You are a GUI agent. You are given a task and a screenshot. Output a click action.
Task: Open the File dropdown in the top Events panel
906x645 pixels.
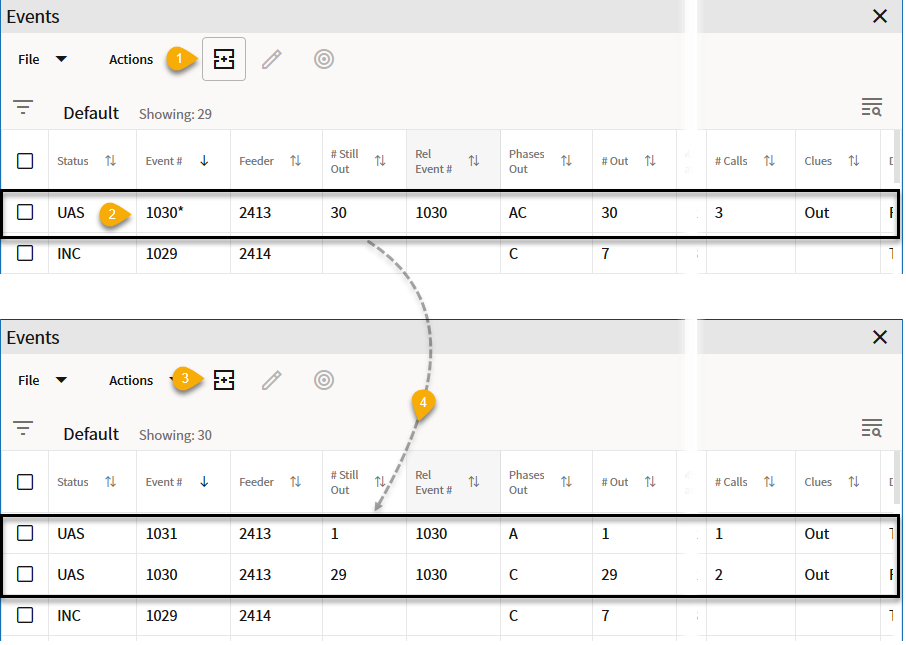click(42, 59)
